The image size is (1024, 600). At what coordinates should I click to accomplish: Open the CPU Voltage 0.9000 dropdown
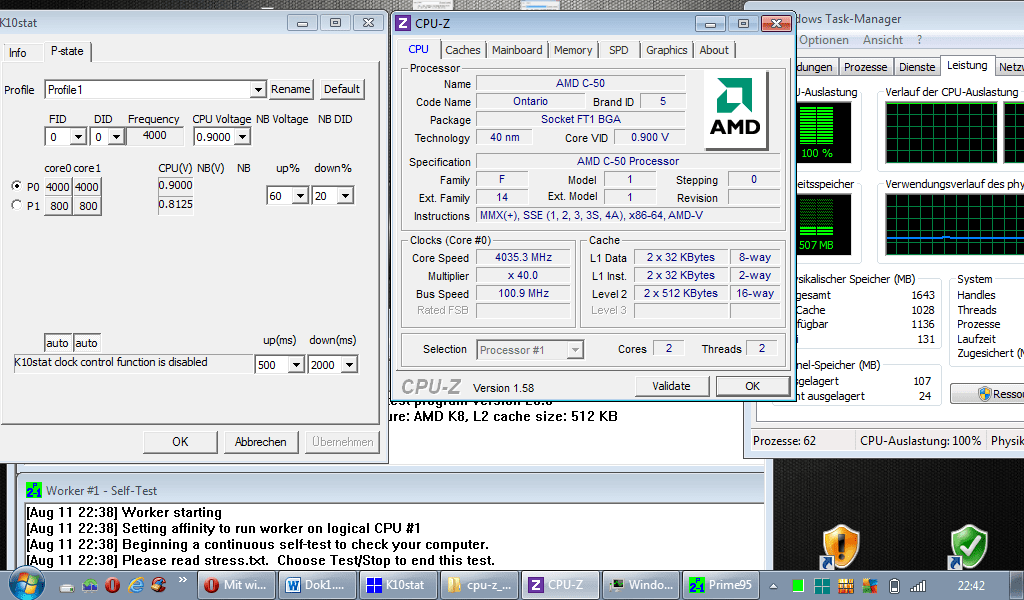click(242, 136)
